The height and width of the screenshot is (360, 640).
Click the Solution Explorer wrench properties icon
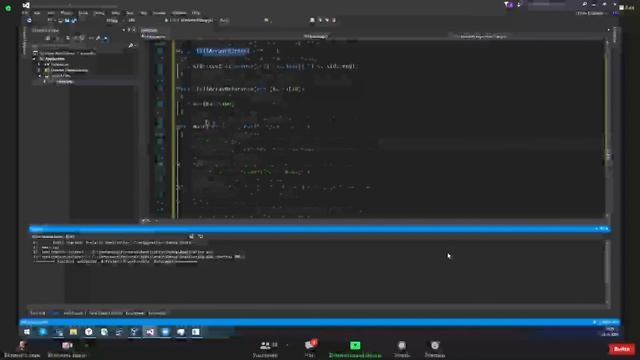[98, 38]
